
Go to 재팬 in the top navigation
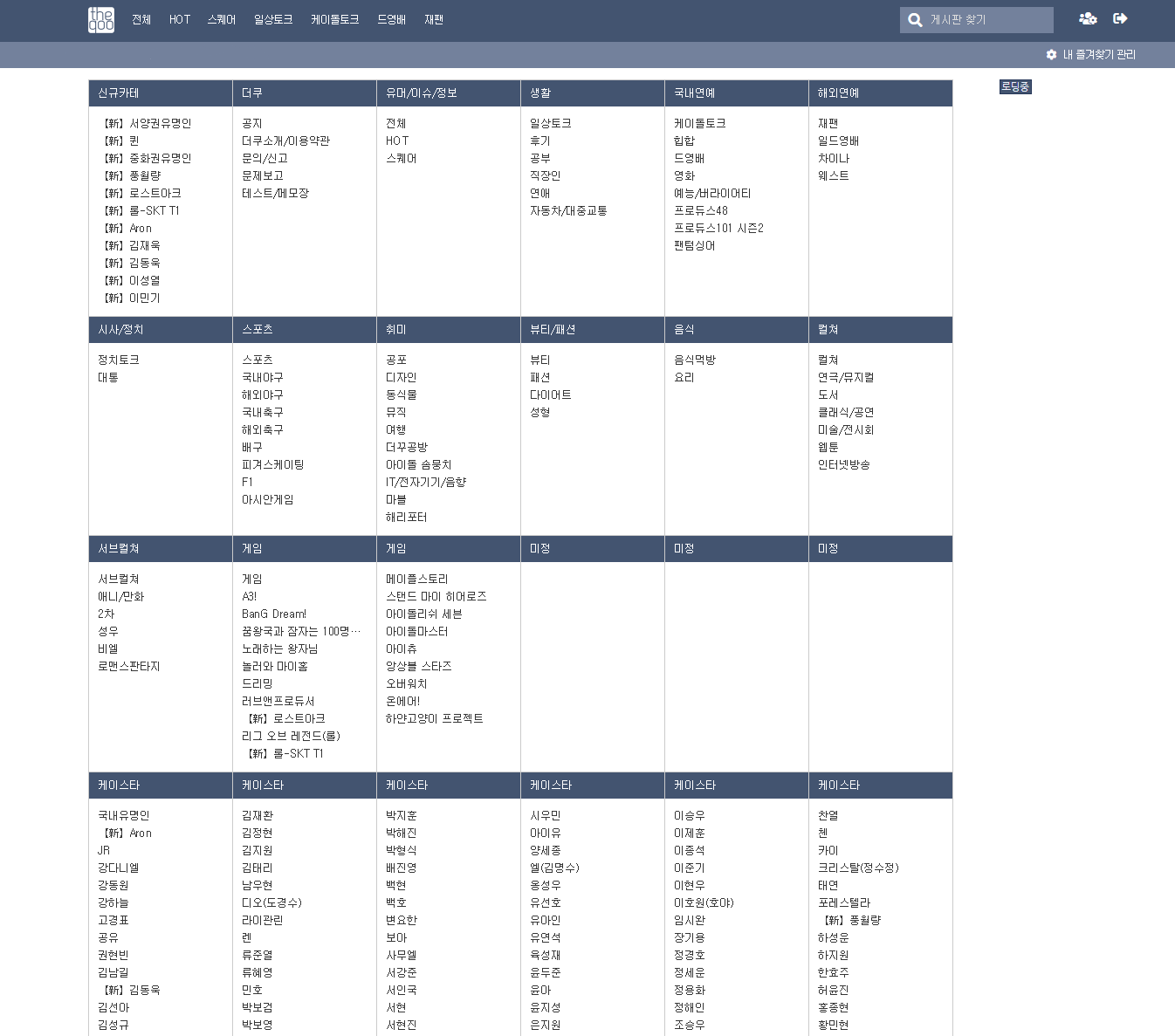[x=434, y=19]
